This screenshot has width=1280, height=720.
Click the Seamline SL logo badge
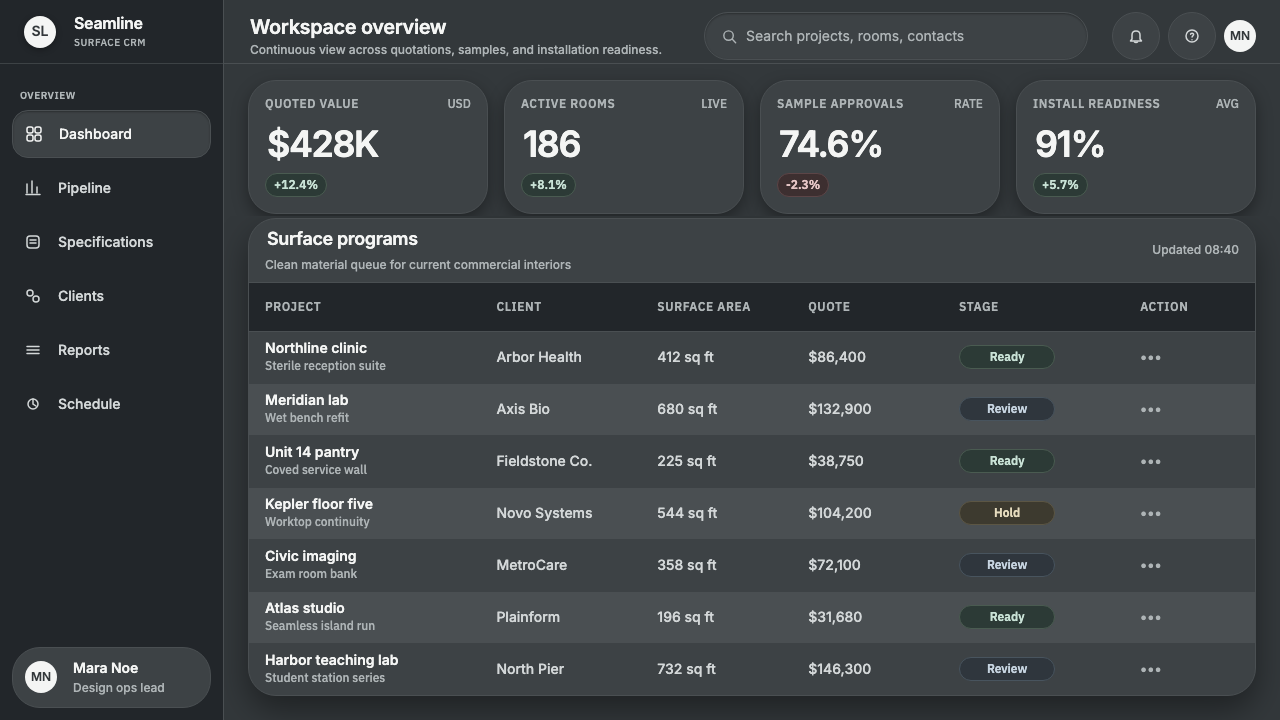pyautogui.click(x=40, y=32)
